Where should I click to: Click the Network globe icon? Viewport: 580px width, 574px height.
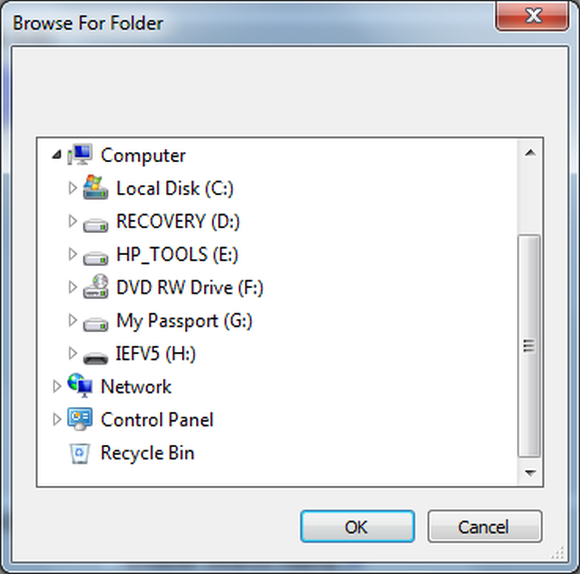(x=80, y=386)
